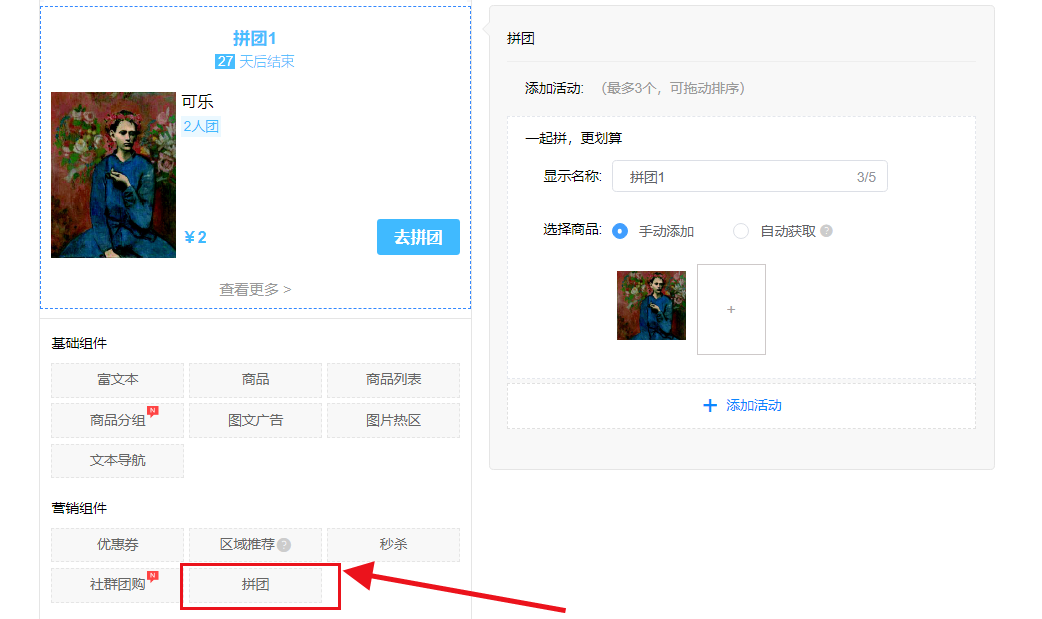Click the 营销组件 section heading

coord(79,509)
